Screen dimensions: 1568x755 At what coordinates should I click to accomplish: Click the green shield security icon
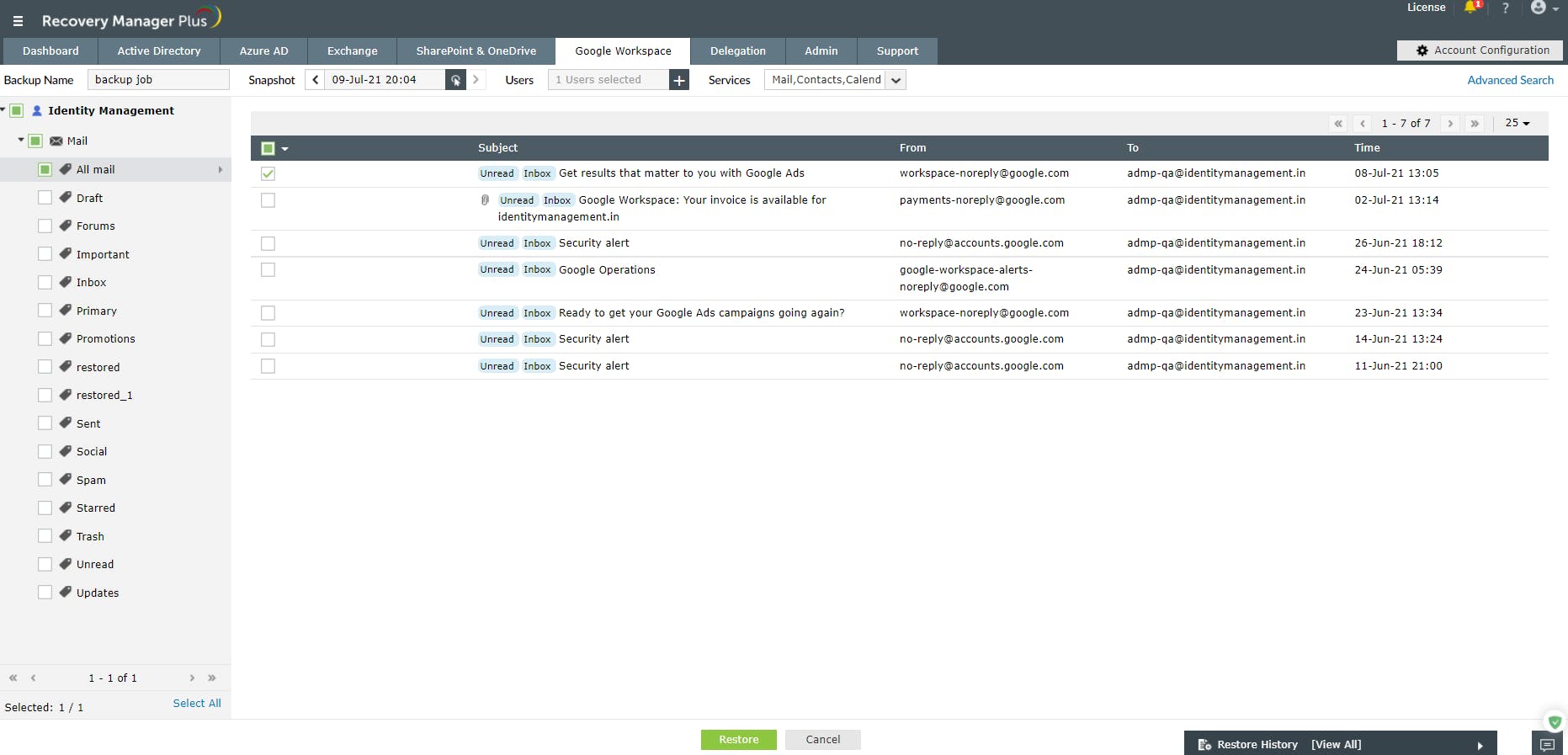point(1555,721)
